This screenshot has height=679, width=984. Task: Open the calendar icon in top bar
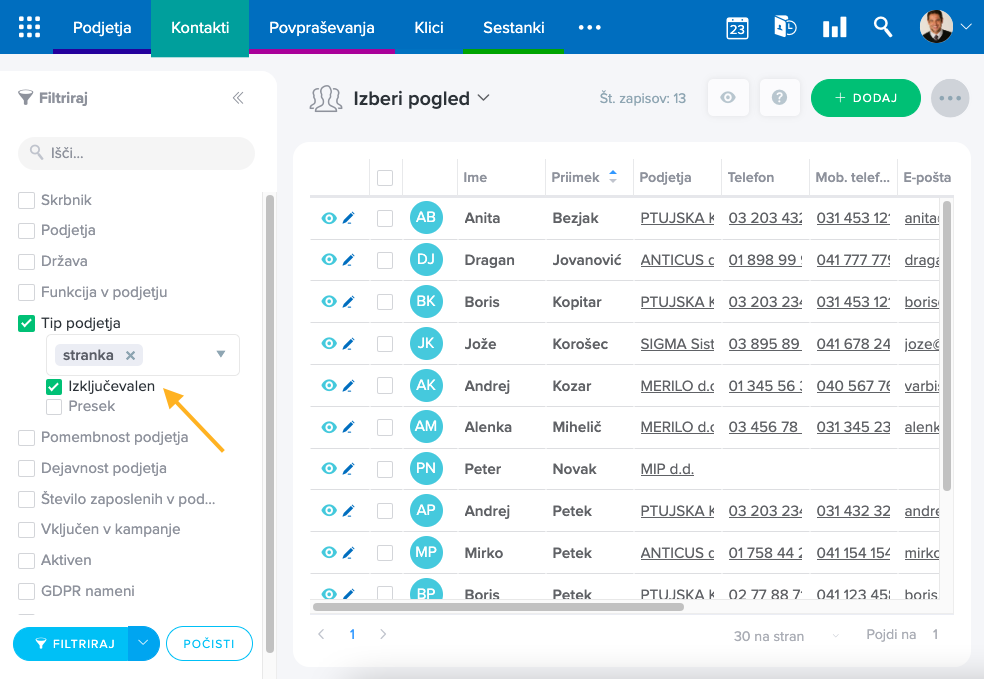click(737, 28)
